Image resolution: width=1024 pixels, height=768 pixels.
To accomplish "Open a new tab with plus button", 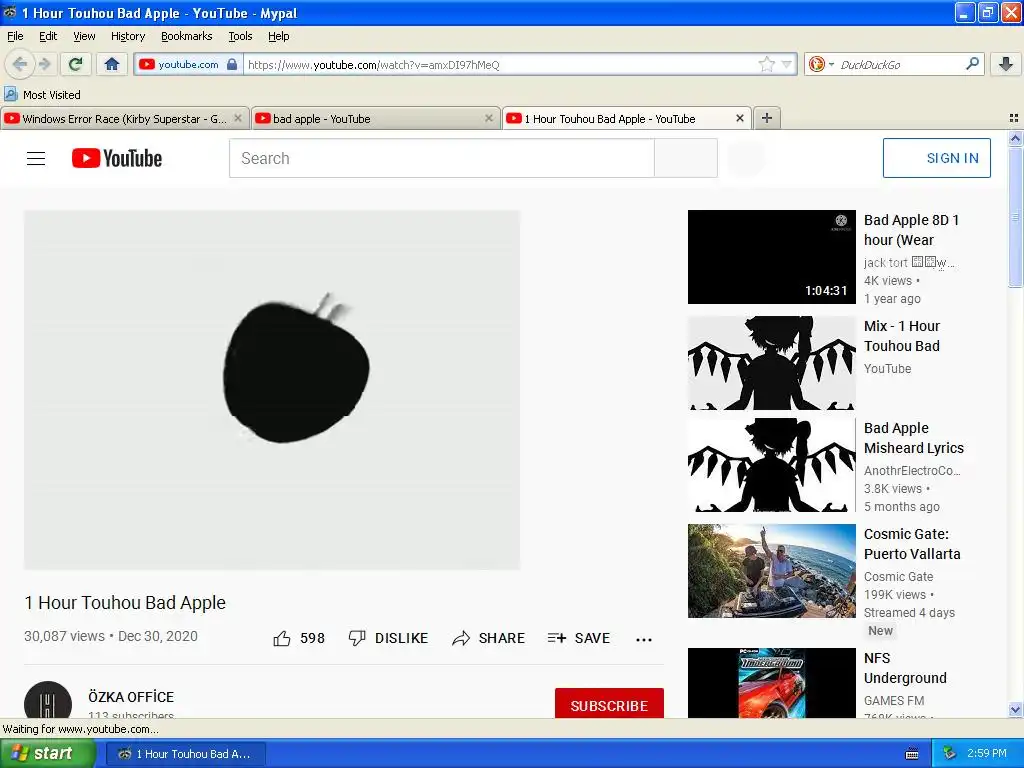I will (x=767, y=118).
